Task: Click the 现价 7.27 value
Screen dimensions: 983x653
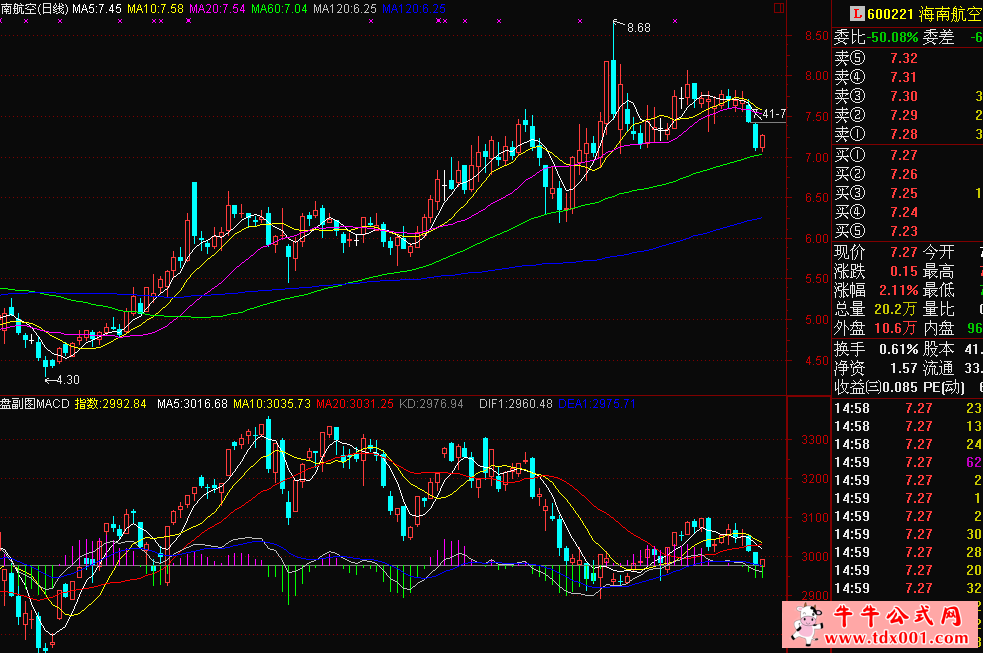Action: (904, 252)
